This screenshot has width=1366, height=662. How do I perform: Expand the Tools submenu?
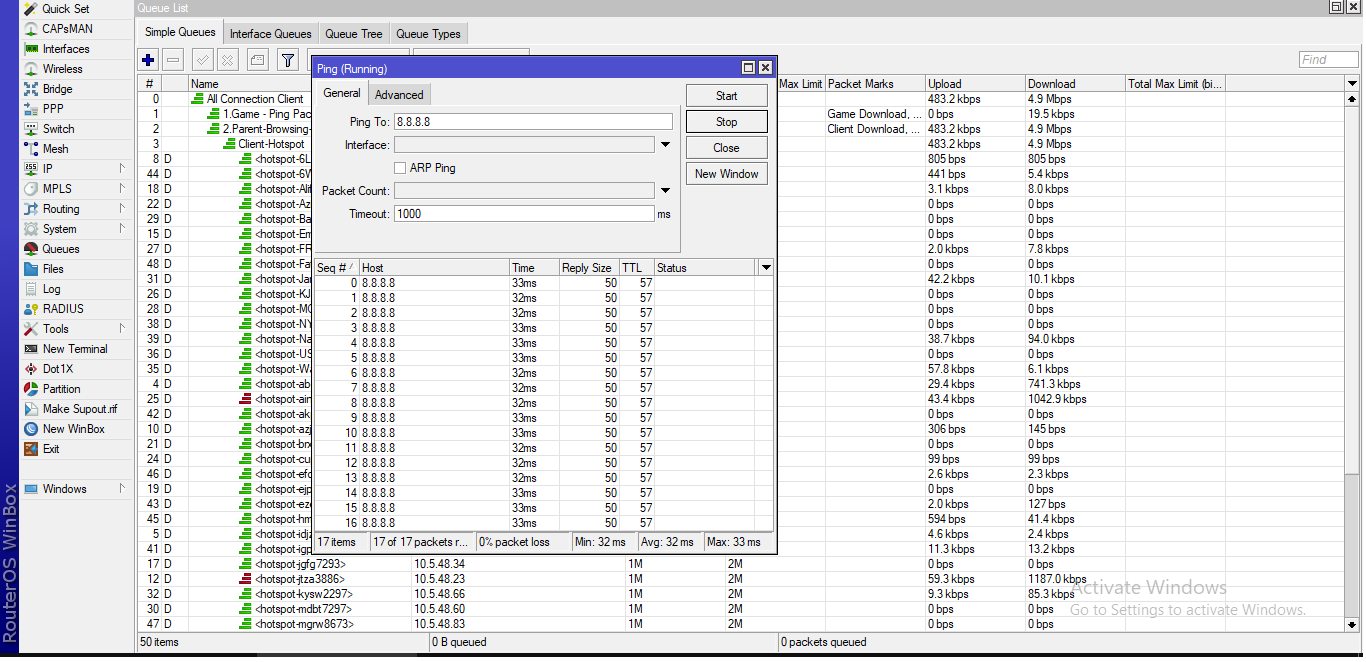123,329
